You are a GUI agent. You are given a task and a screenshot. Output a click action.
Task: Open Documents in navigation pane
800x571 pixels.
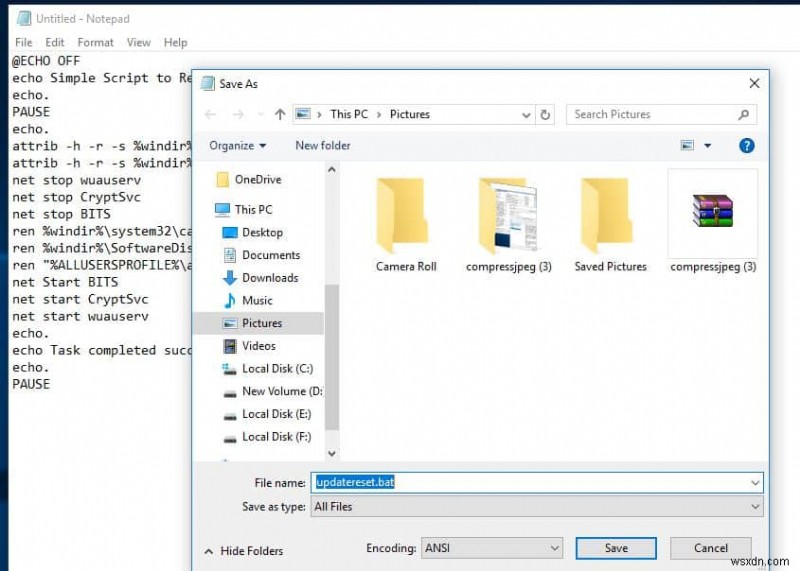click(271, 255)
